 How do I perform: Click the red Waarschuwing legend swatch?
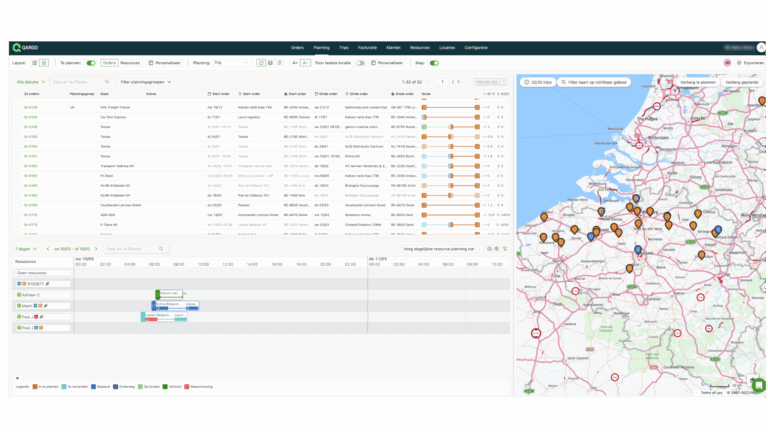(187, 386)
